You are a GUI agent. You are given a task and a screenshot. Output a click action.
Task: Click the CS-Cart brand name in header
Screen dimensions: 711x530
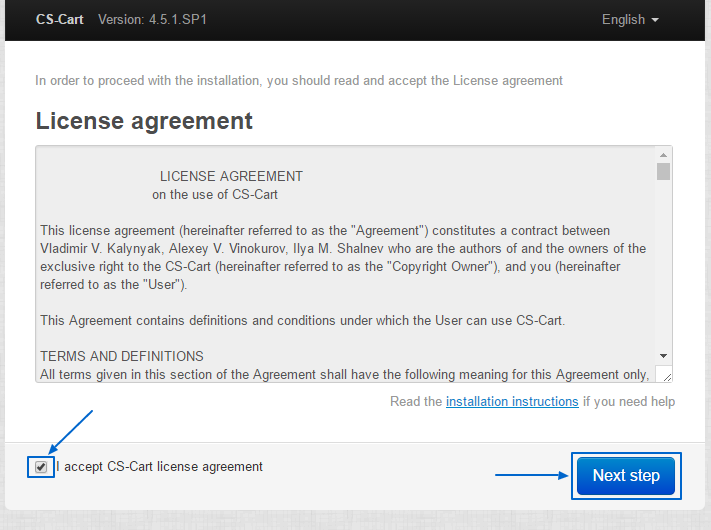click(x=60, y=20)
